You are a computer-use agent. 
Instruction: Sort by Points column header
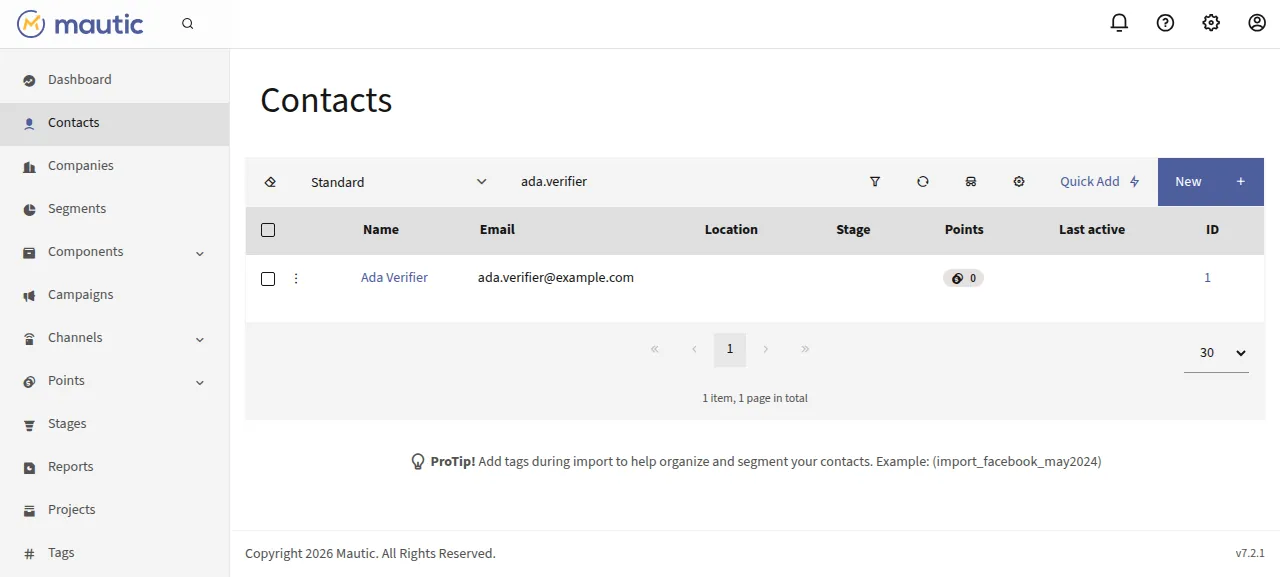964,230
